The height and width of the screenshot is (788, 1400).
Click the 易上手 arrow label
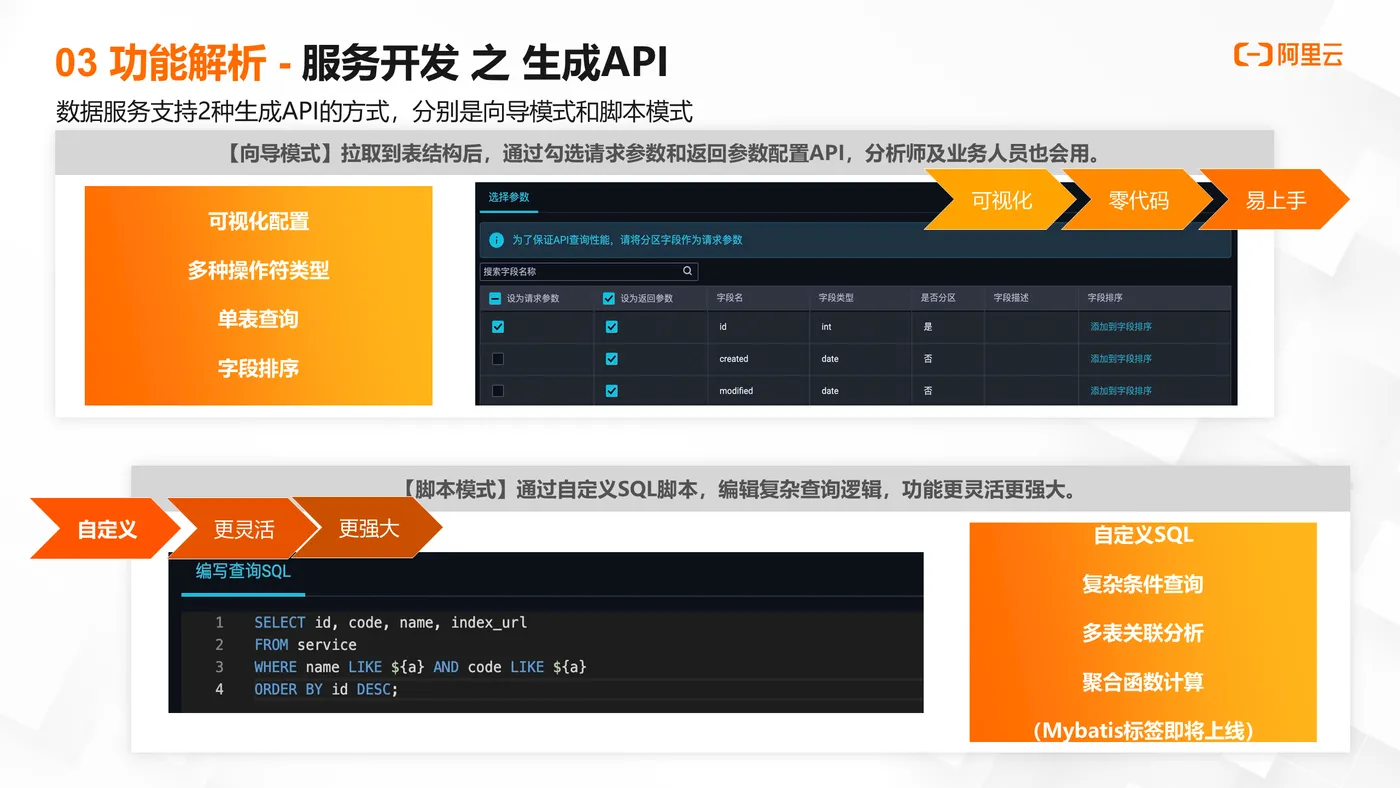1276,200
